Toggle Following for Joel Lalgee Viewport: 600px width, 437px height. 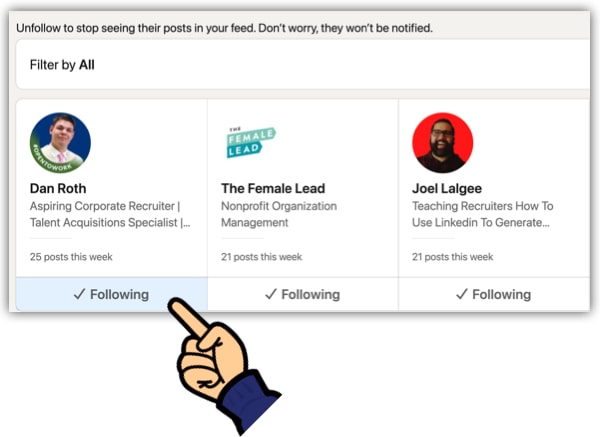(x=494, y=294)
